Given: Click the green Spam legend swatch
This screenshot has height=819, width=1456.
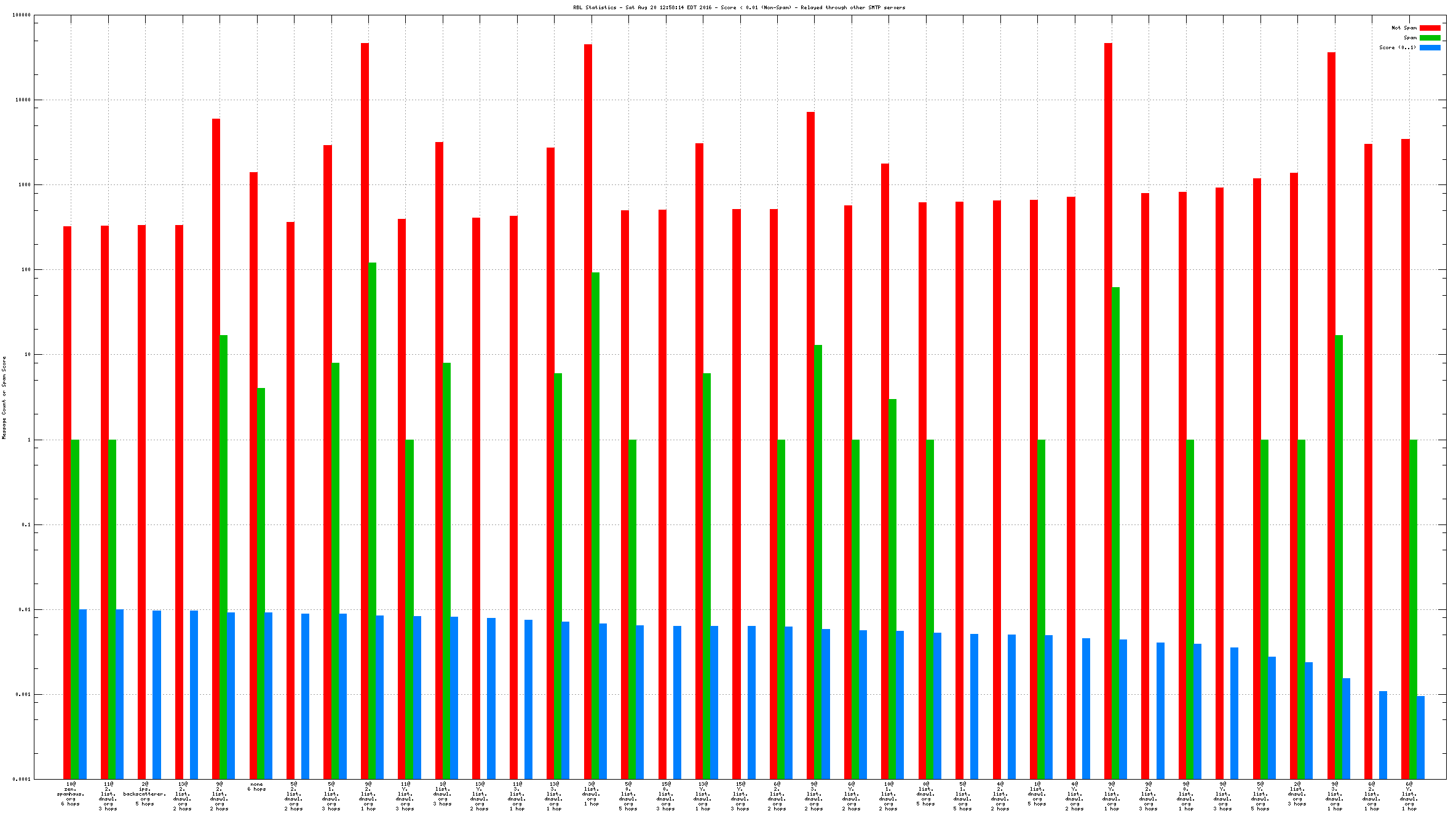Looking at the screenshot, I should (x=1430, y=38).
